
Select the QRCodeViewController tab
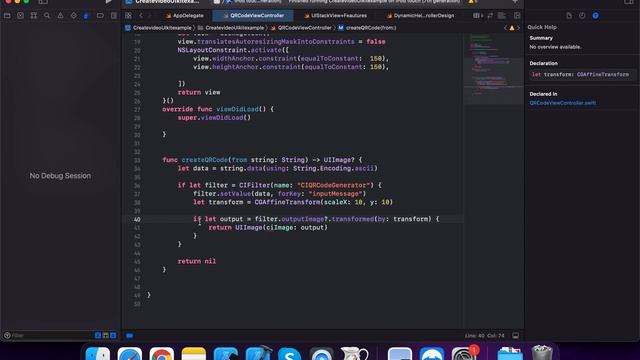[x=253, y=16]
